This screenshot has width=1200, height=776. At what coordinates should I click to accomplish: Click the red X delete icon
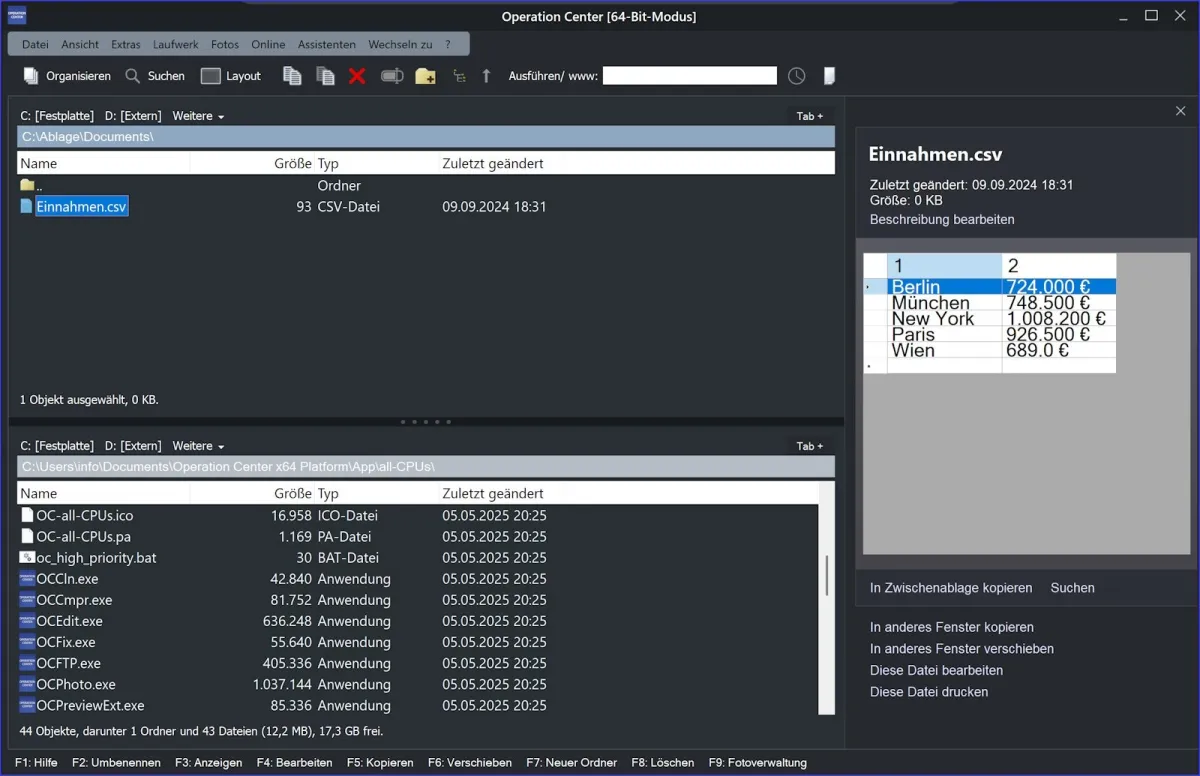[357, 76]
